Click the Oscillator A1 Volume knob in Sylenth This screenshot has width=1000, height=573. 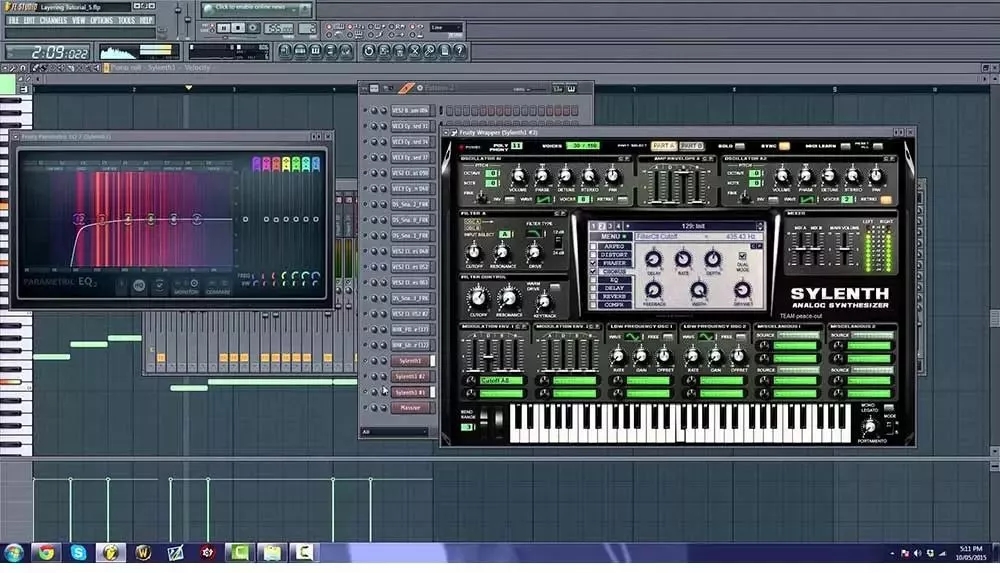517,176
